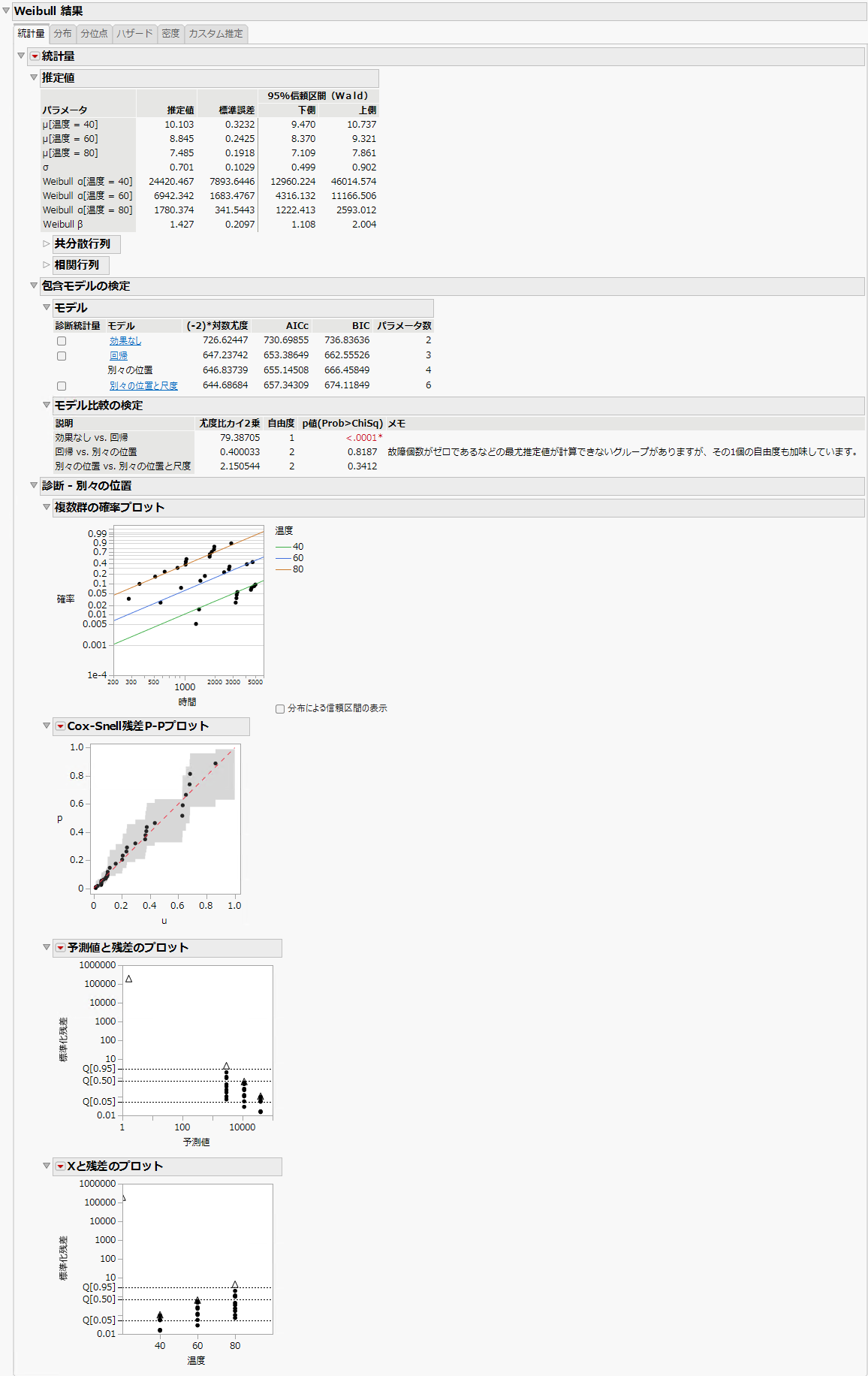Collapse the 統計量 section
This screenshot has width=868, height=1376.
tap(21, 56)
